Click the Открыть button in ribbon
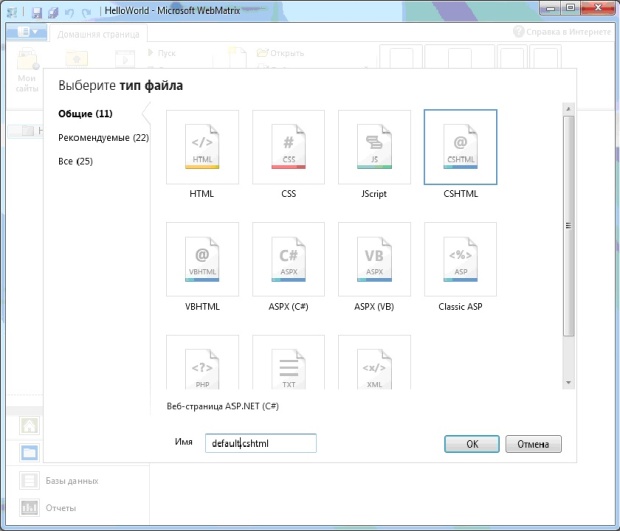Image resolution: width=620 pixels, height=531 pixels. [280, 53]
